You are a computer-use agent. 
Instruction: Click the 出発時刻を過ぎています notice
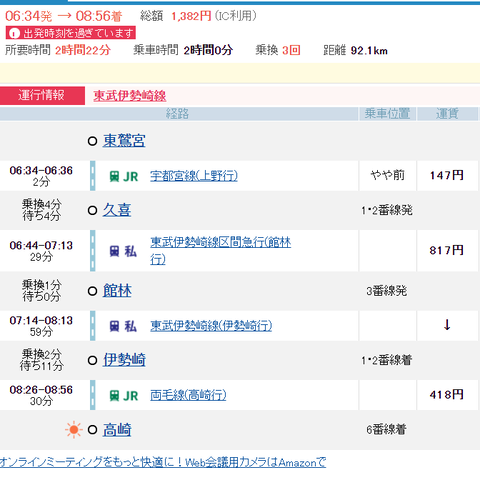point(71,33)
